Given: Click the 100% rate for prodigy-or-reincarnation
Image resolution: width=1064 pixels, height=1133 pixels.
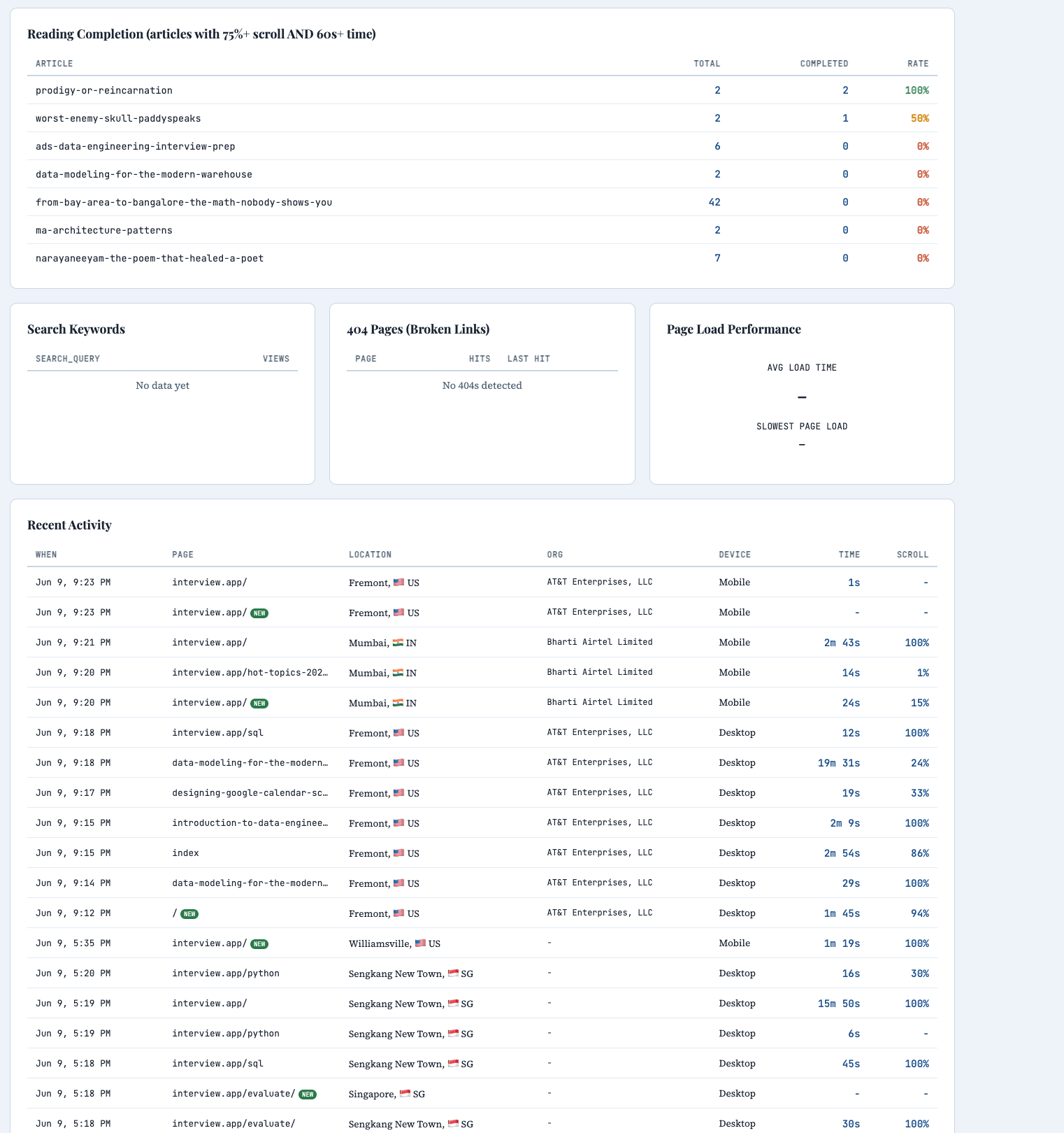Looking at the screenshot, I should pos(916,90).
